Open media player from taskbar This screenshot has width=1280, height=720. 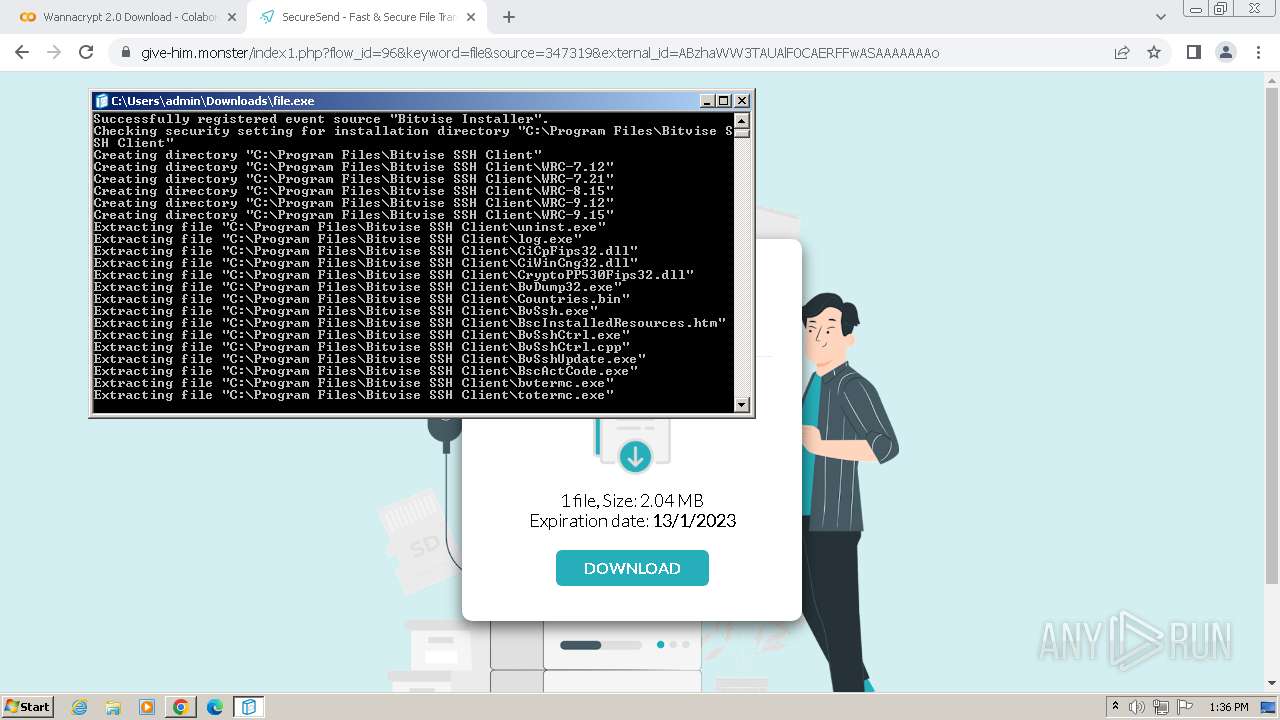point(147,707)
